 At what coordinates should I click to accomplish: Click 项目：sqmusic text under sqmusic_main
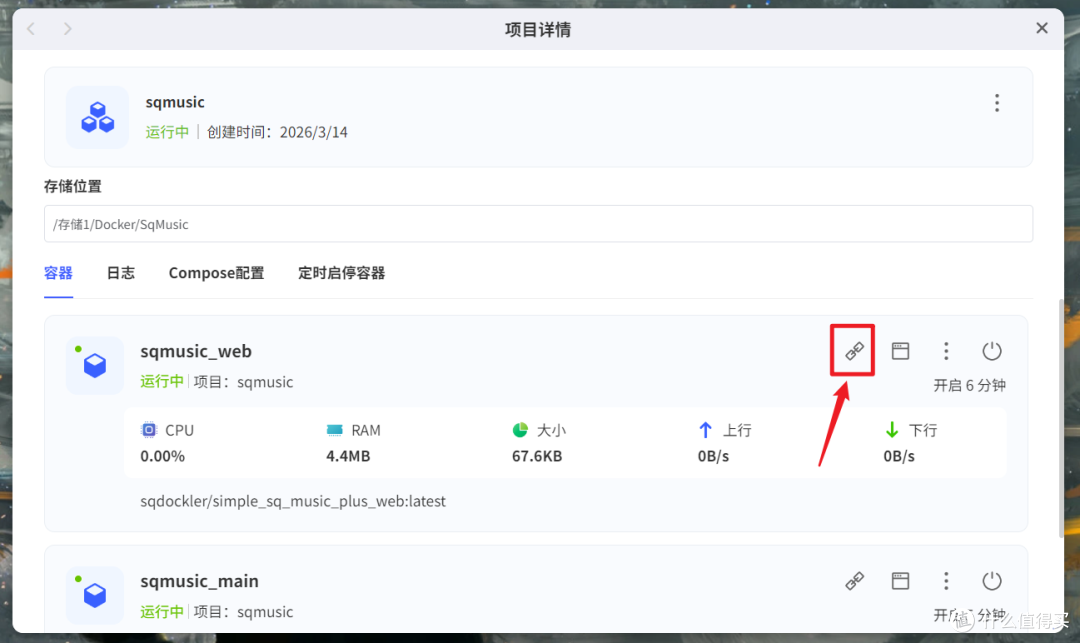pyautogui.click(x=243, y=611)
